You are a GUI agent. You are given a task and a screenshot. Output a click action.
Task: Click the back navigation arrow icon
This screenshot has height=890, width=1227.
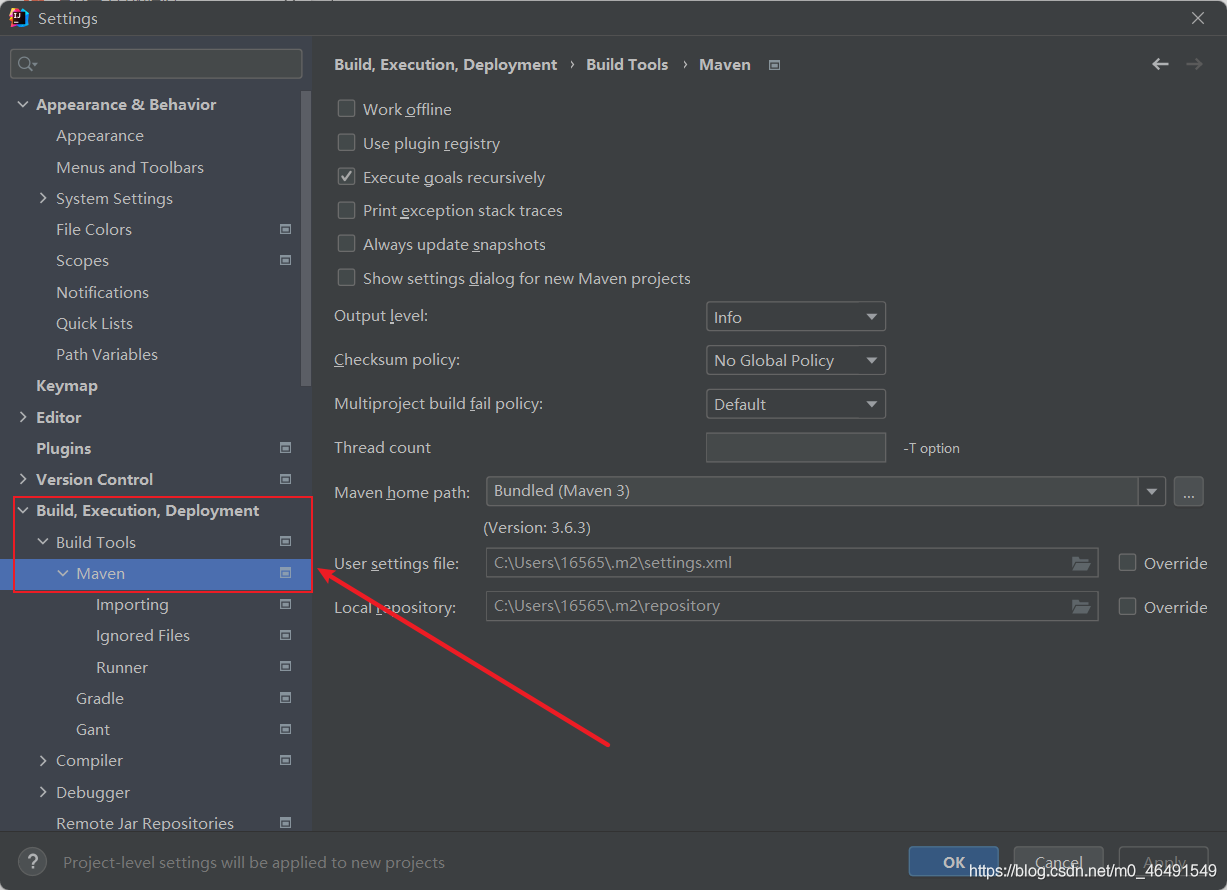tap(1160, 64)
